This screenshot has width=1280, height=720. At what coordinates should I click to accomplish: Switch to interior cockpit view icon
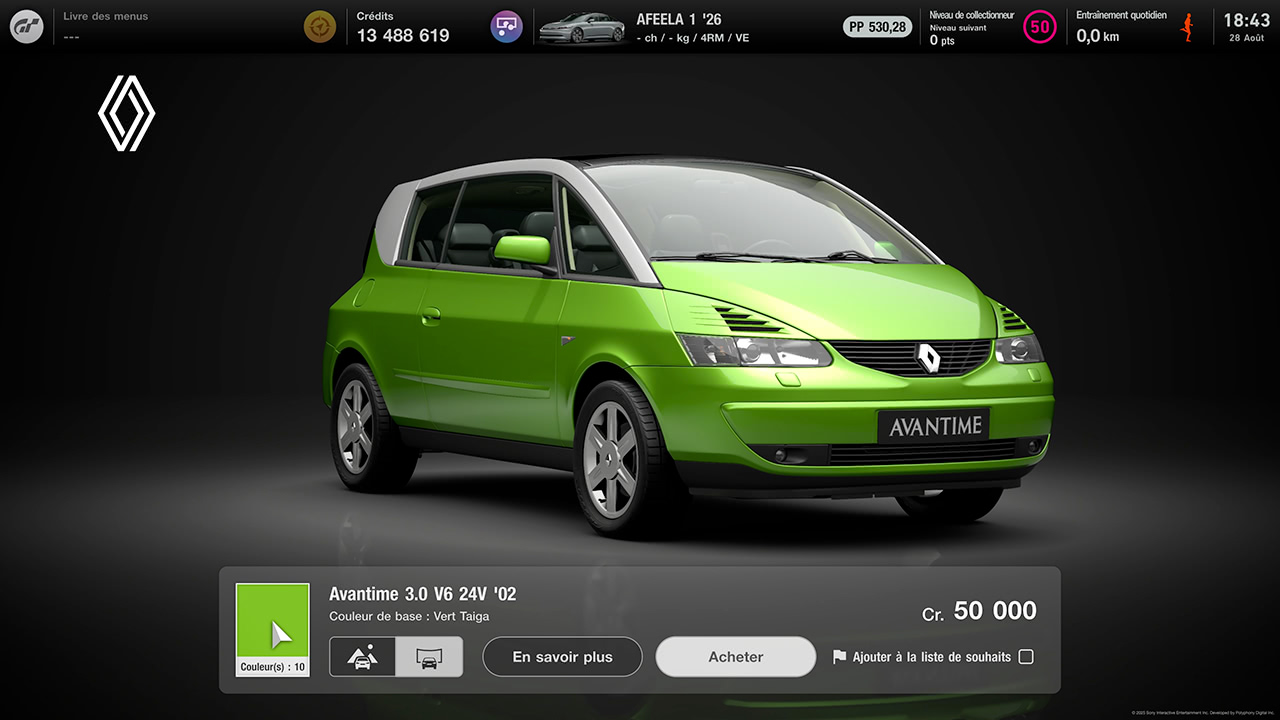pyautogui.click(x=429, y=657)
